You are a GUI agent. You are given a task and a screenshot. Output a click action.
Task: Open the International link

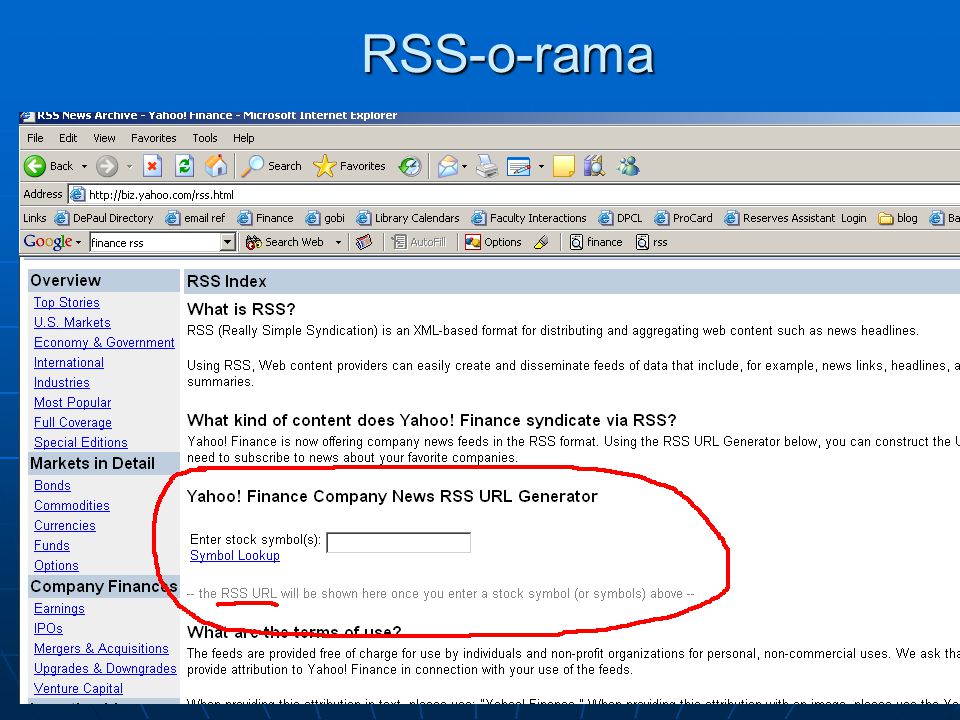(69, 362)
